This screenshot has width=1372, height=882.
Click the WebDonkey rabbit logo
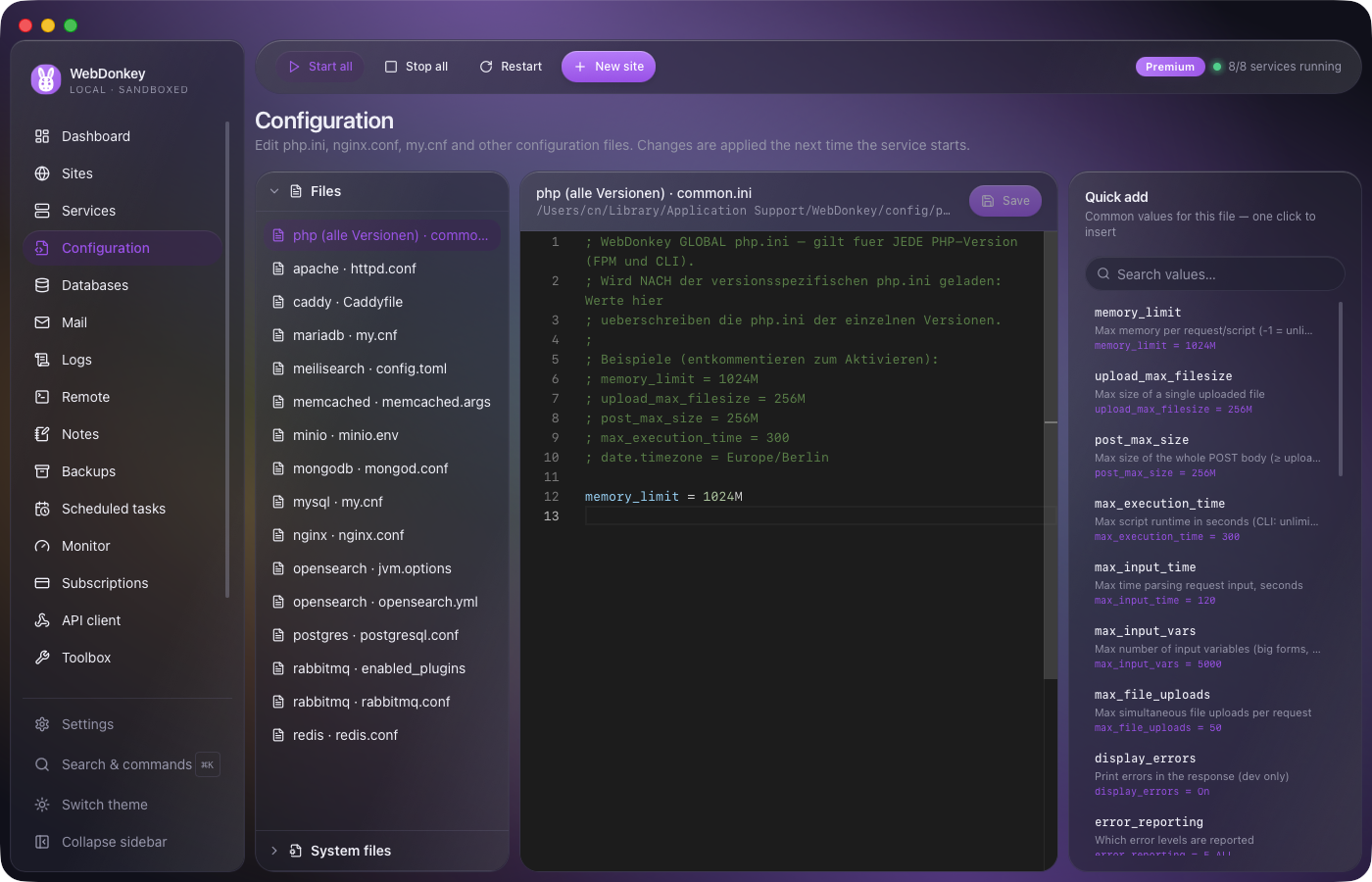[x=46, y=79]
